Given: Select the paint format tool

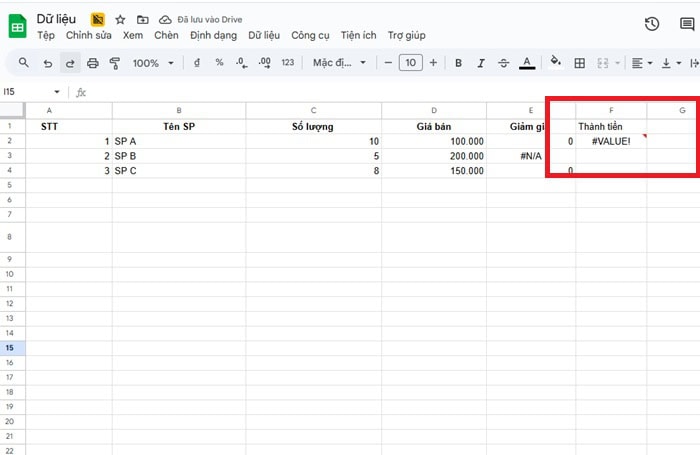Looking at the screenshot, I should 114,63.
